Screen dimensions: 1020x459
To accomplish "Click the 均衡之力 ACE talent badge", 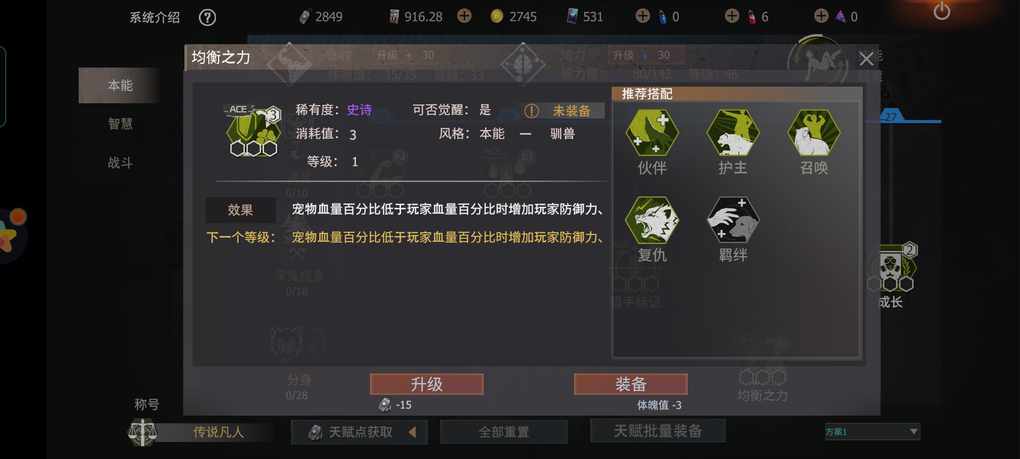I will point(253,131).
